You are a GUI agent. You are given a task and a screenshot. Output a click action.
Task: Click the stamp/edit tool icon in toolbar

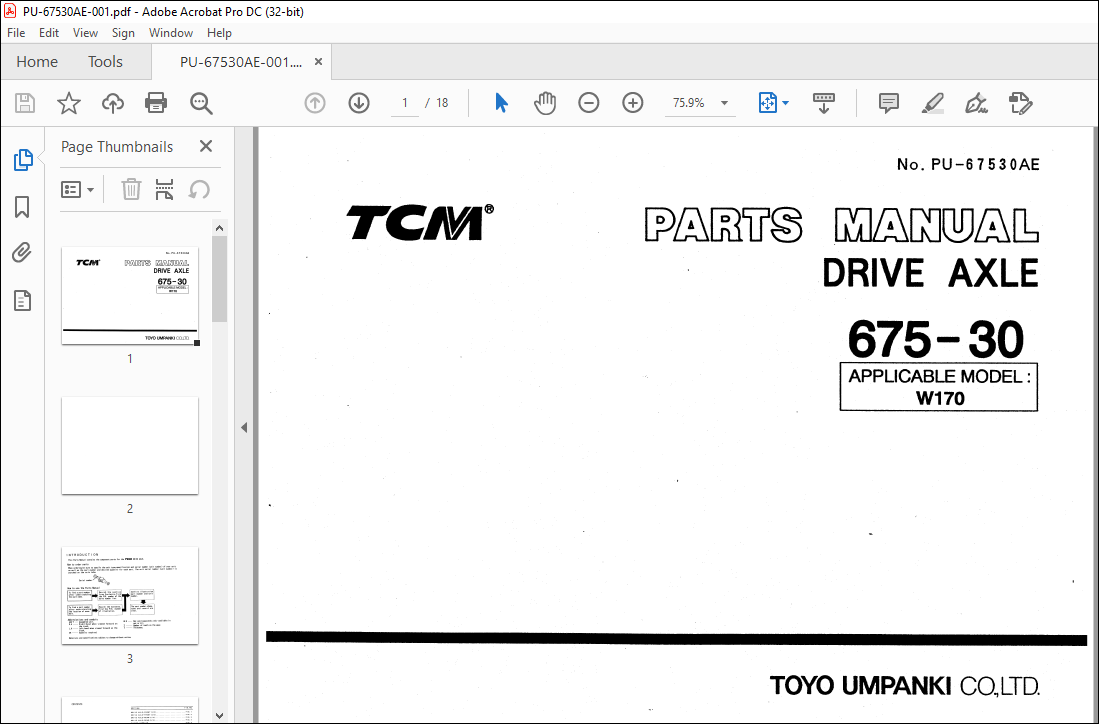[1020, 103]
